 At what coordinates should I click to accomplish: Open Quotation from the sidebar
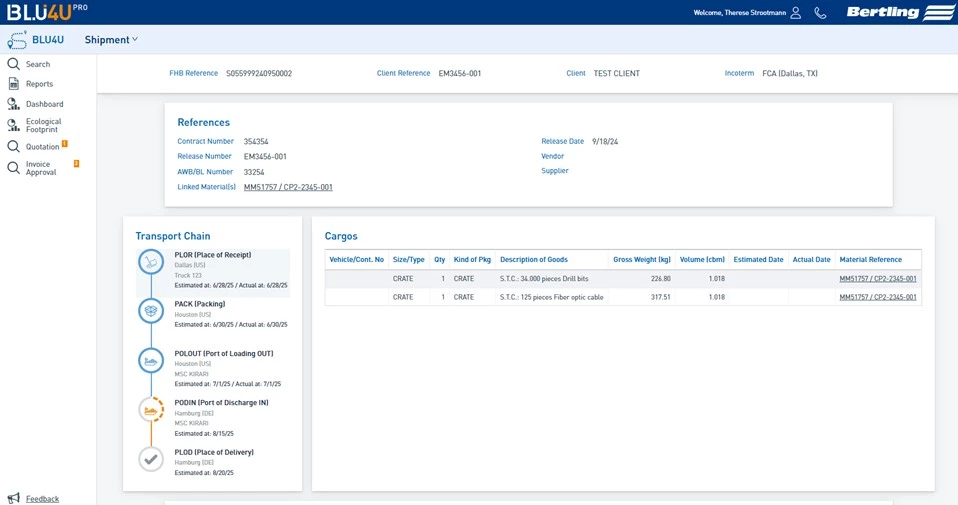click(42, 147)
